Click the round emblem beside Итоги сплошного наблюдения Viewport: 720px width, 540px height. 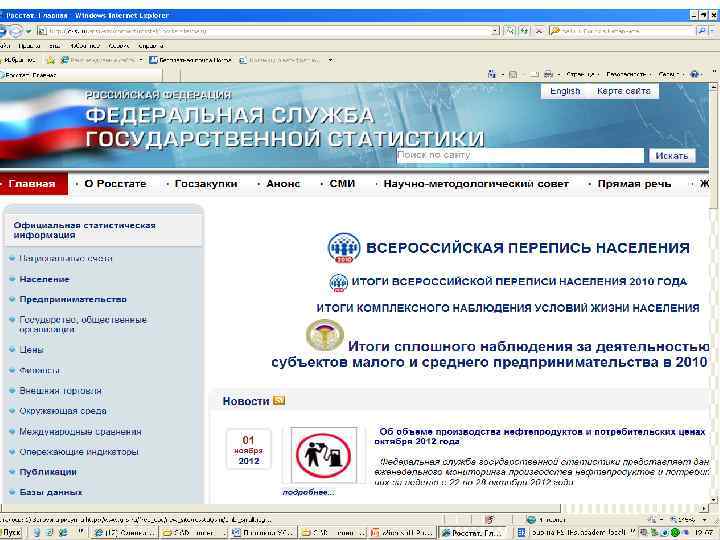(x=325, y=335)
